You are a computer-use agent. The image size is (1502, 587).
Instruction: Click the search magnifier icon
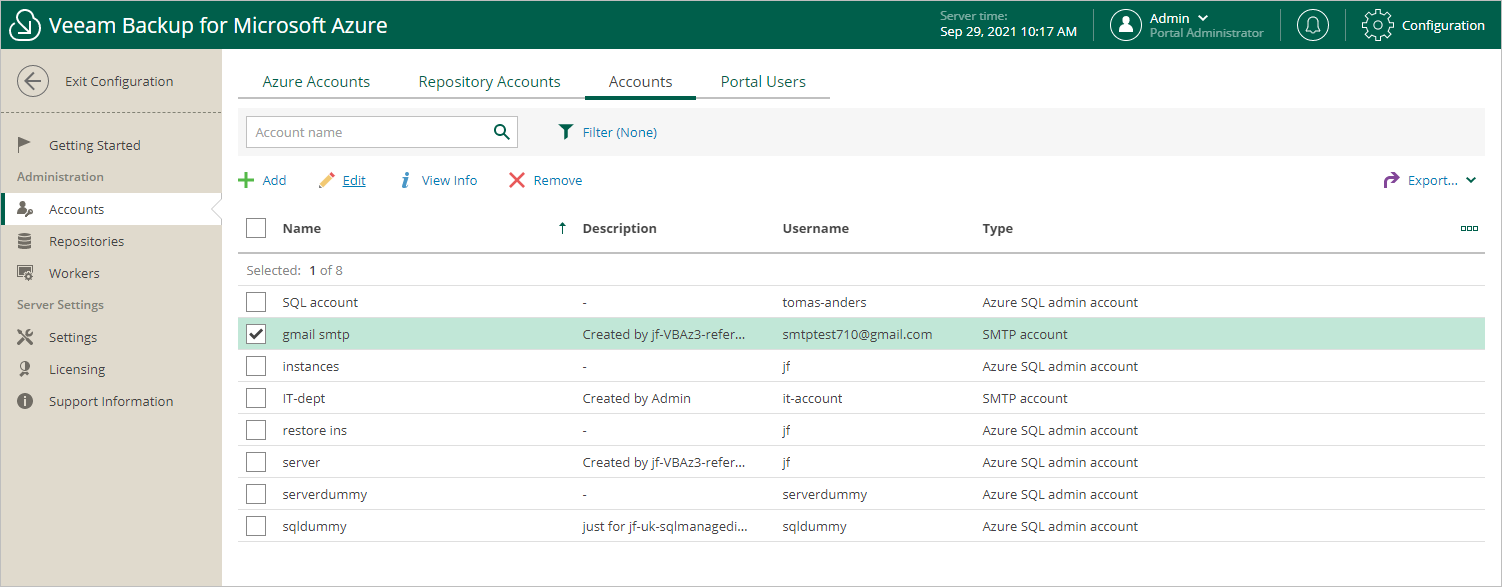502,132
